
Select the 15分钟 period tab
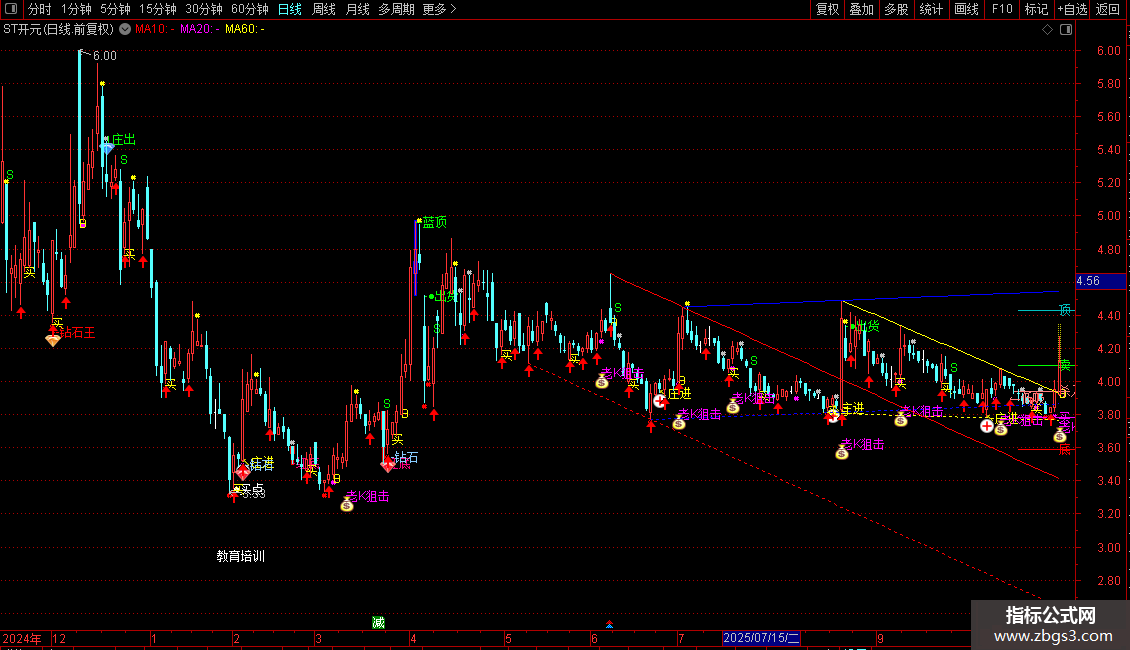tap(157, 9)
